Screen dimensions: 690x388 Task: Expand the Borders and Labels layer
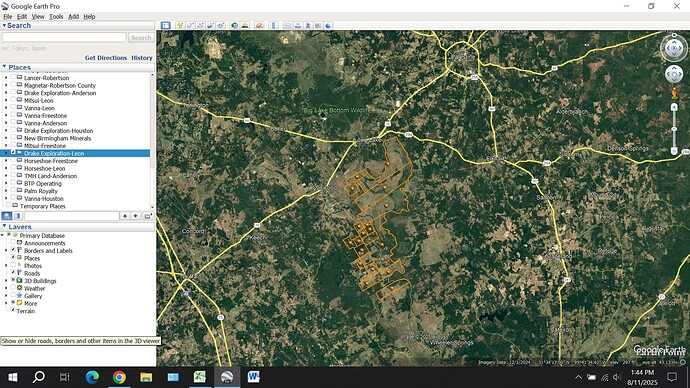(x=6, y=250)
